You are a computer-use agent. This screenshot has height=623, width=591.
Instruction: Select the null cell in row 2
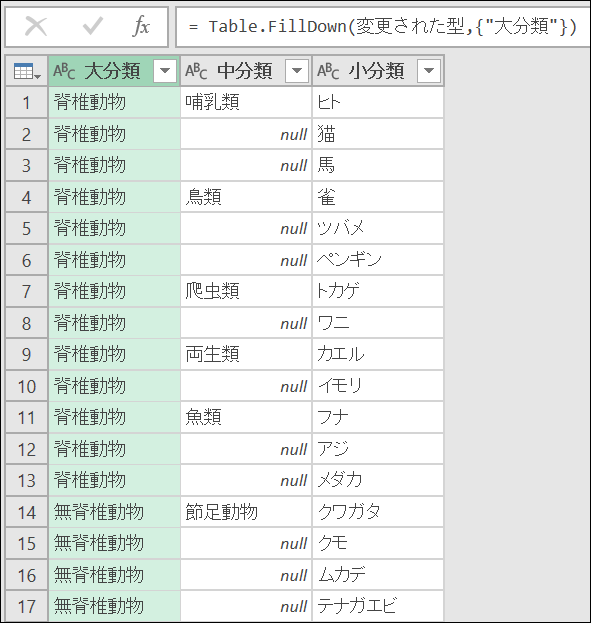pos(246,134)
